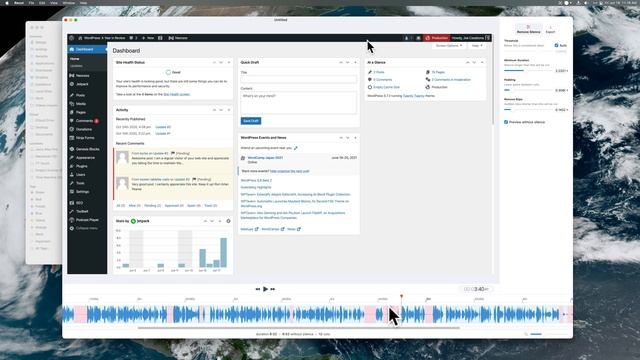Collapse the WordPress Events and News widget
640x360 pixels.
click(355, 138)
